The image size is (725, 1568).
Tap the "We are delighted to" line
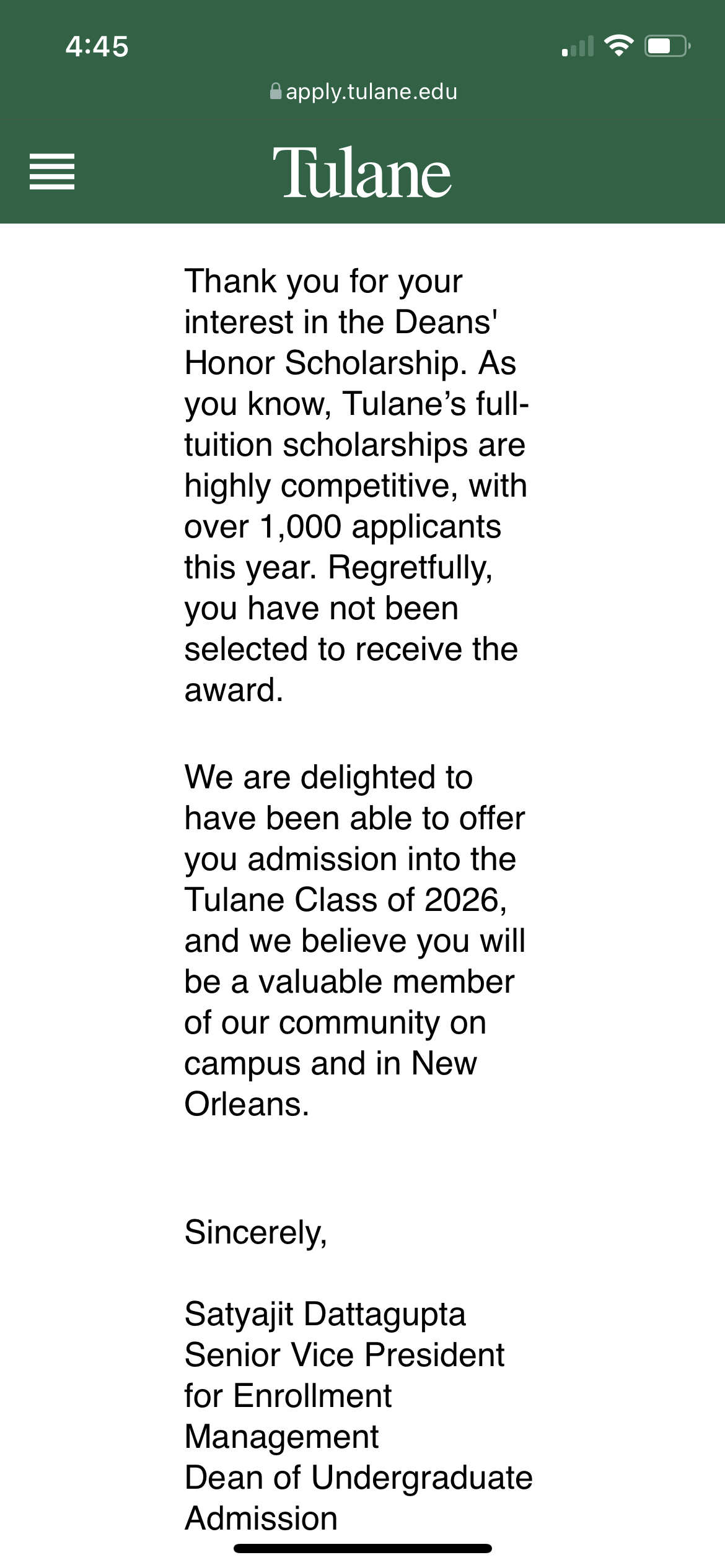coord(328,777)
